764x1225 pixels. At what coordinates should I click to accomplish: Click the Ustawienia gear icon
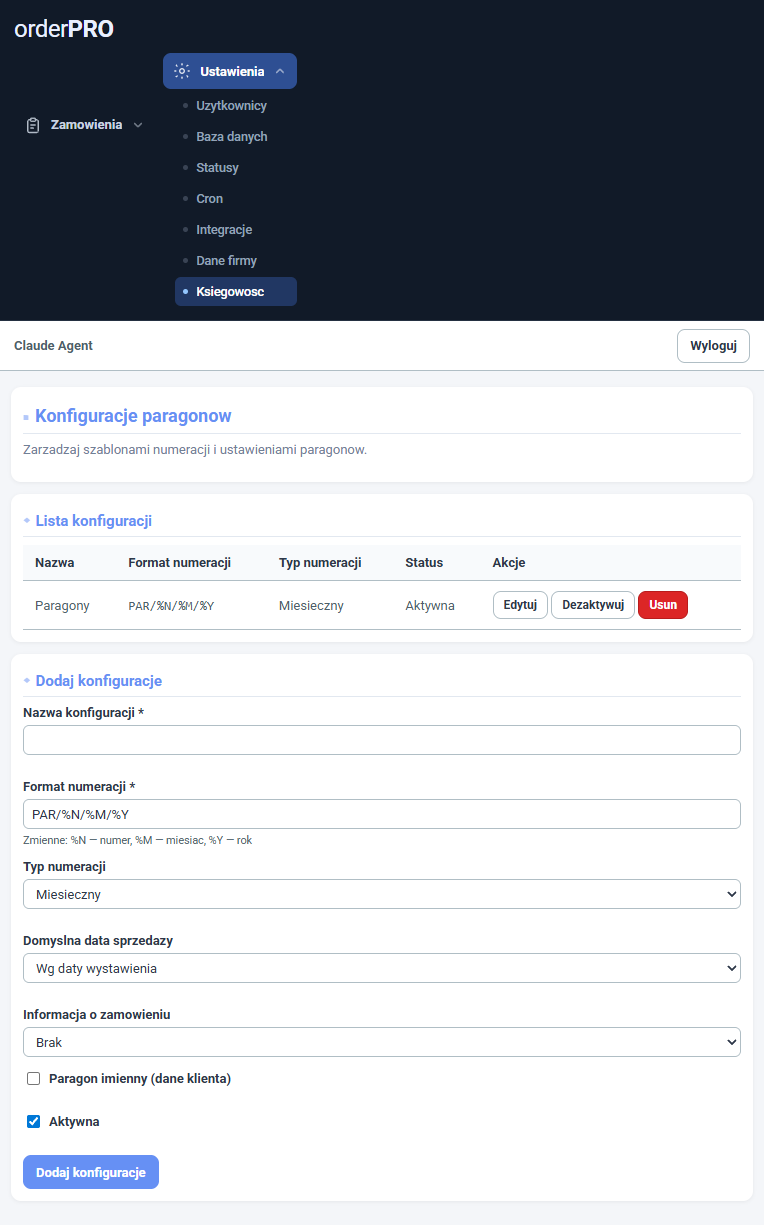click(x=181, y=71)
